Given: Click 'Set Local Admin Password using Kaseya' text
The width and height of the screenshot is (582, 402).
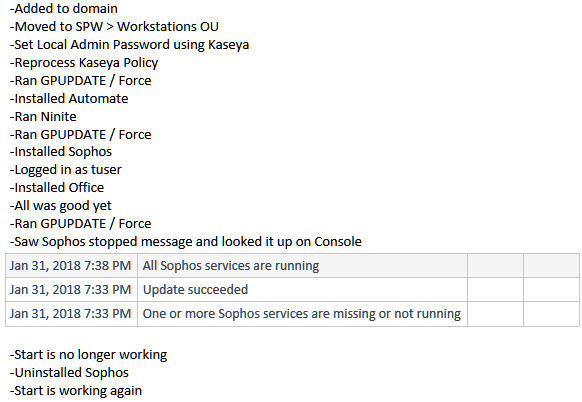Looking at the screenshot, I should tap(130, 45).
